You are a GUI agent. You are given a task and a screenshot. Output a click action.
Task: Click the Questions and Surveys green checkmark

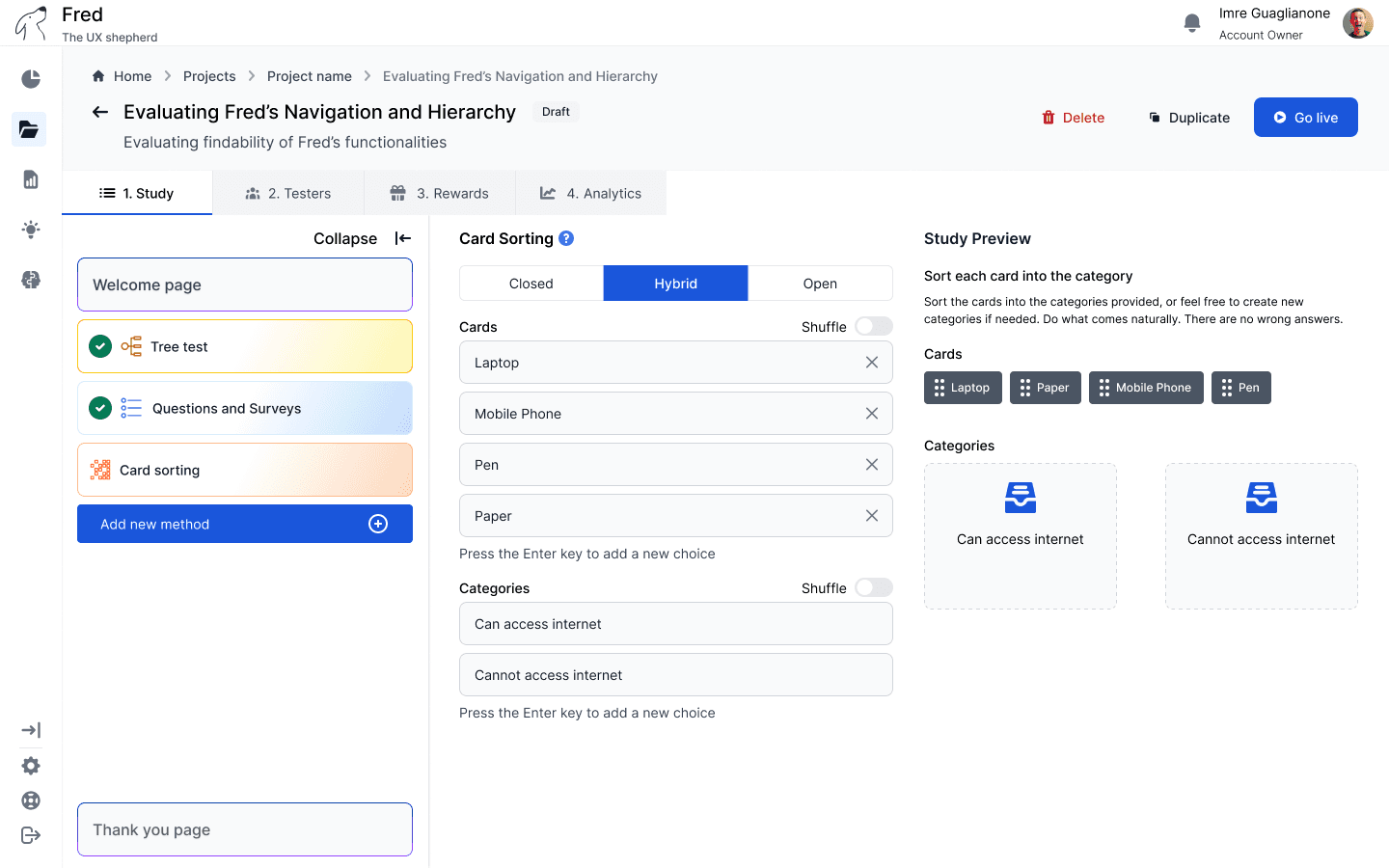(x=100, y=408)
